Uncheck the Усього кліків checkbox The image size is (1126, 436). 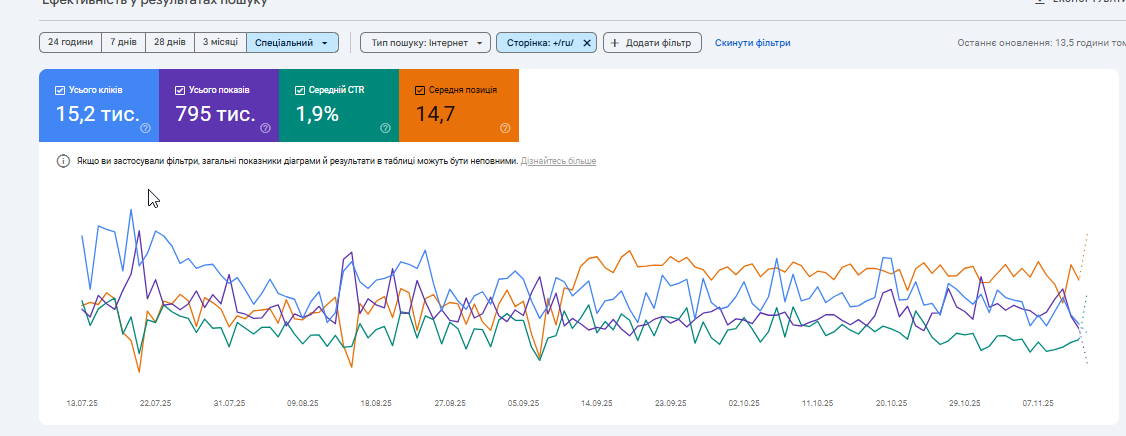(x=61, y=90)
